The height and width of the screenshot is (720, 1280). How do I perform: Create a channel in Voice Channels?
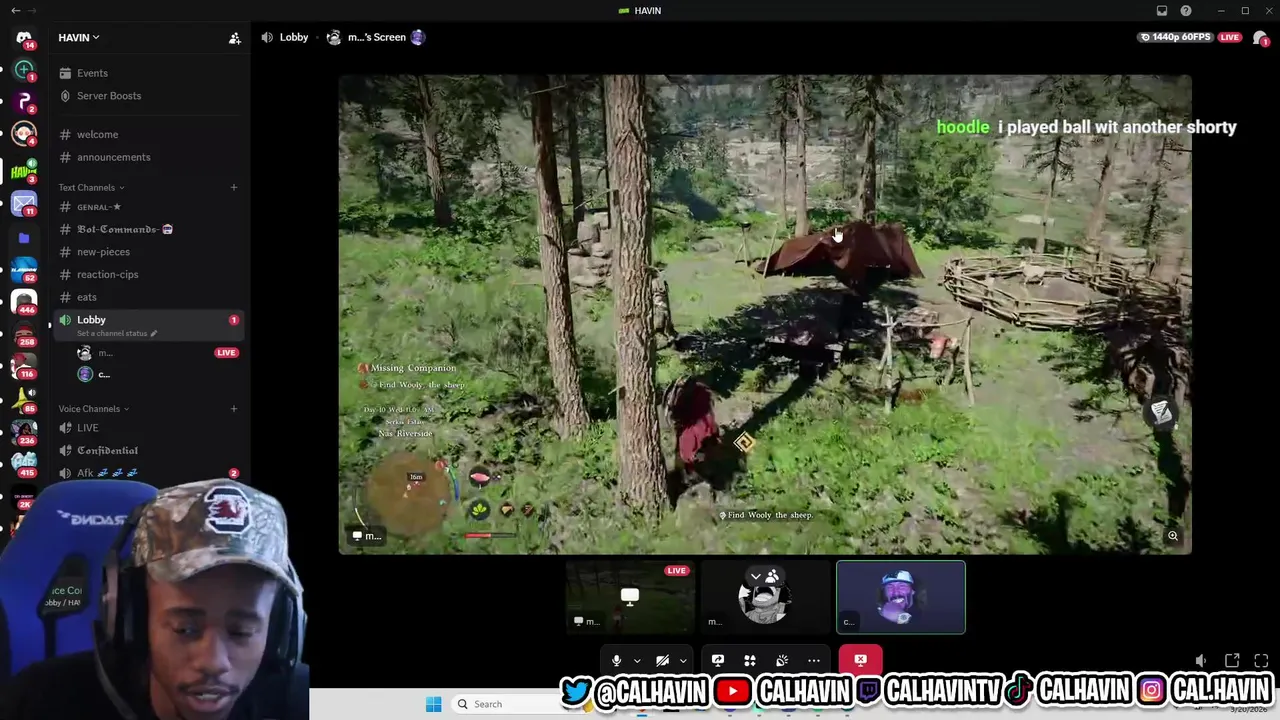tap(234, 409)
